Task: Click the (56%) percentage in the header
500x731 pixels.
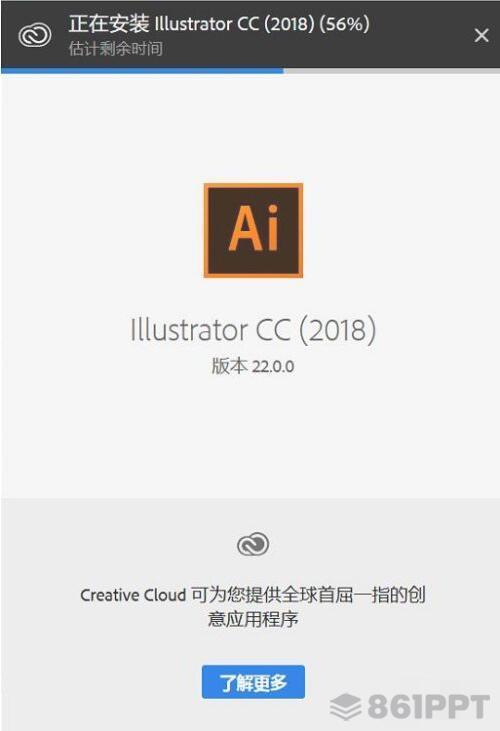Action: point(344,24)
